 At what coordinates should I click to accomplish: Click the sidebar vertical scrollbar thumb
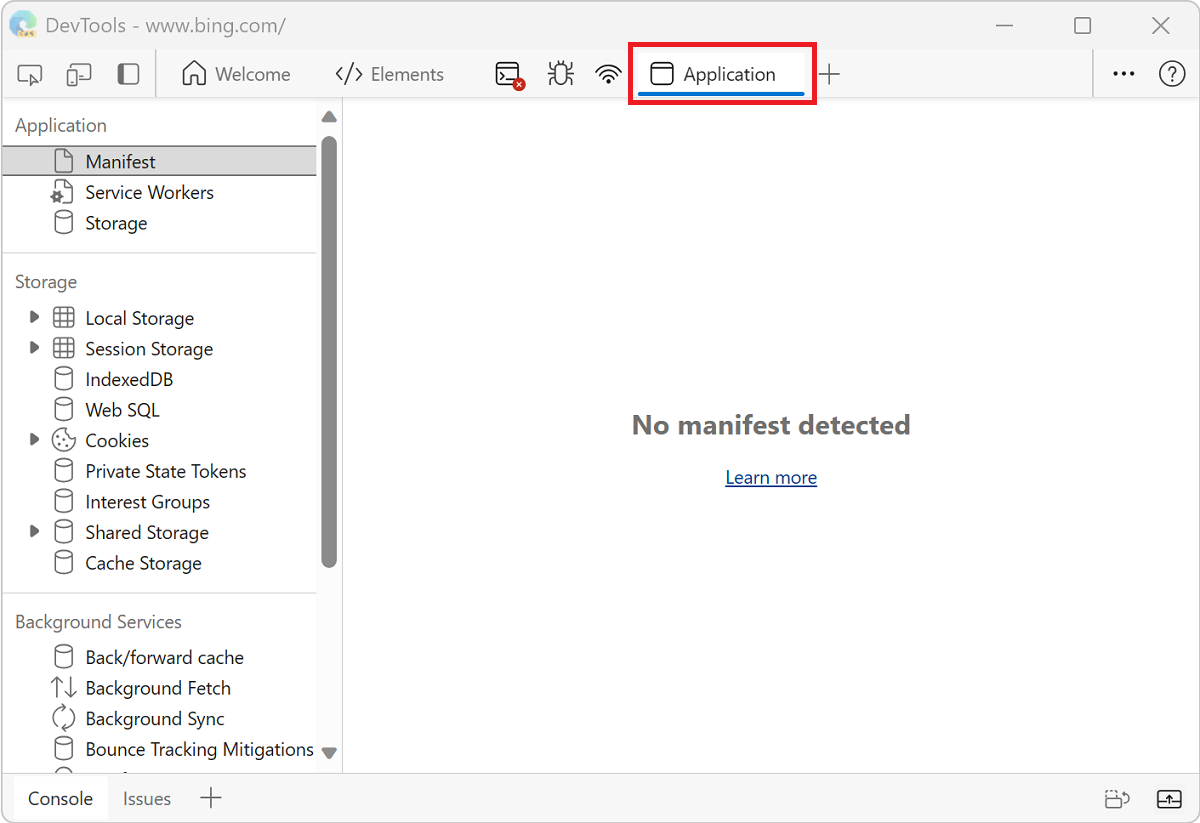[329, 352]
